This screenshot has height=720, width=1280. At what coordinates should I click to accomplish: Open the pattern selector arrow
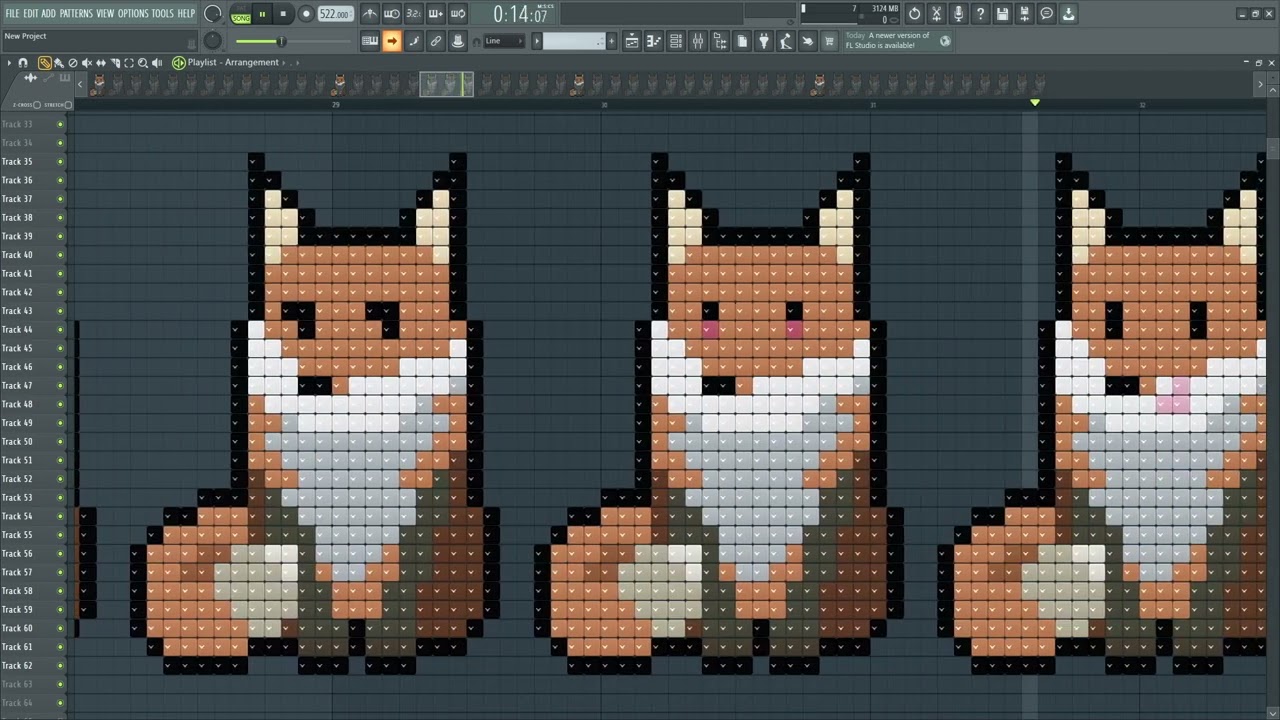pyautogui.click(x=537, y=41)
